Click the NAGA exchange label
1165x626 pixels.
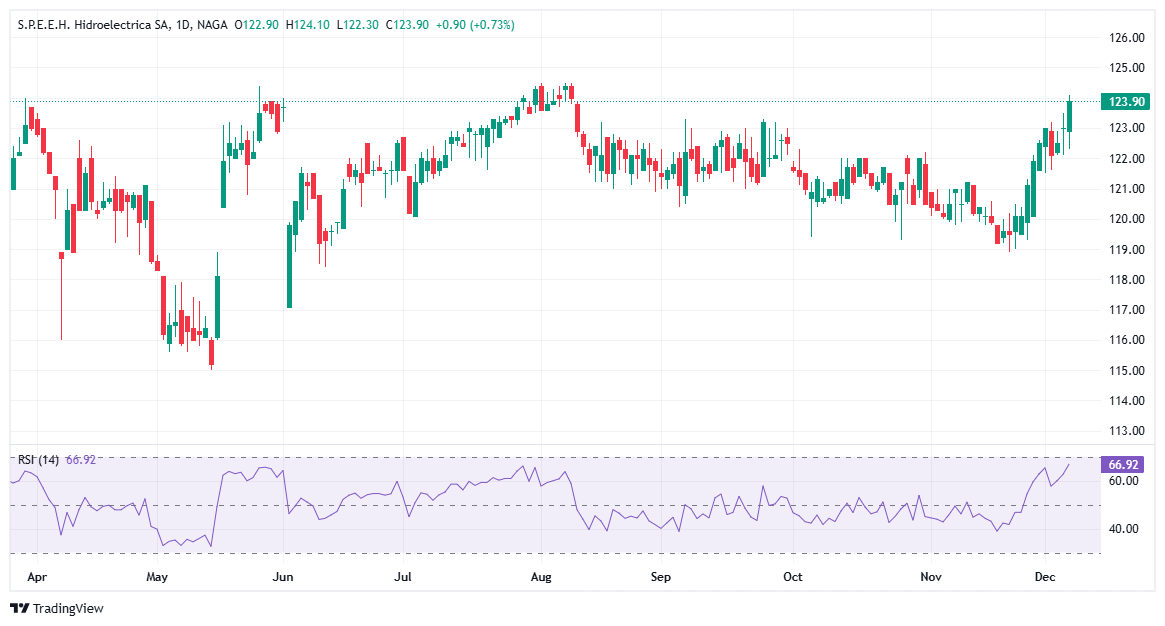pyautogui.click(x=212, y=25)
